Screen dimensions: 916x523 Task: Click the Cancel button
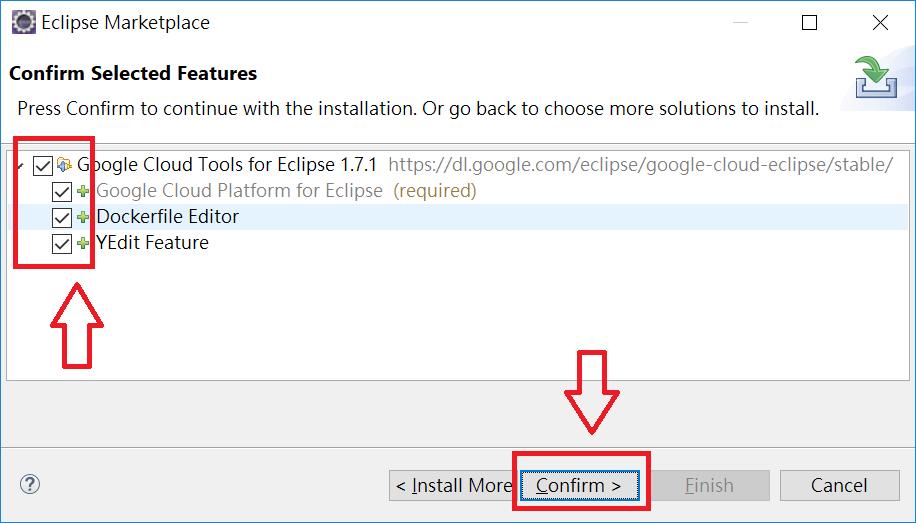click(839, 485)
